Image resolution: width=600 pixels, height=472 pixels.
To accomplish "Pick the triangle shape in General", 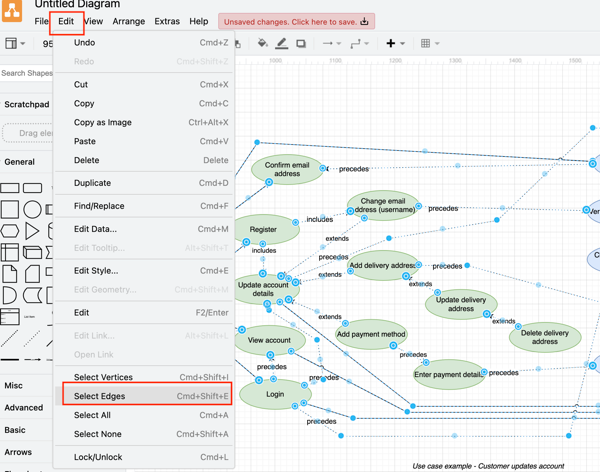I will click(32, 231).
